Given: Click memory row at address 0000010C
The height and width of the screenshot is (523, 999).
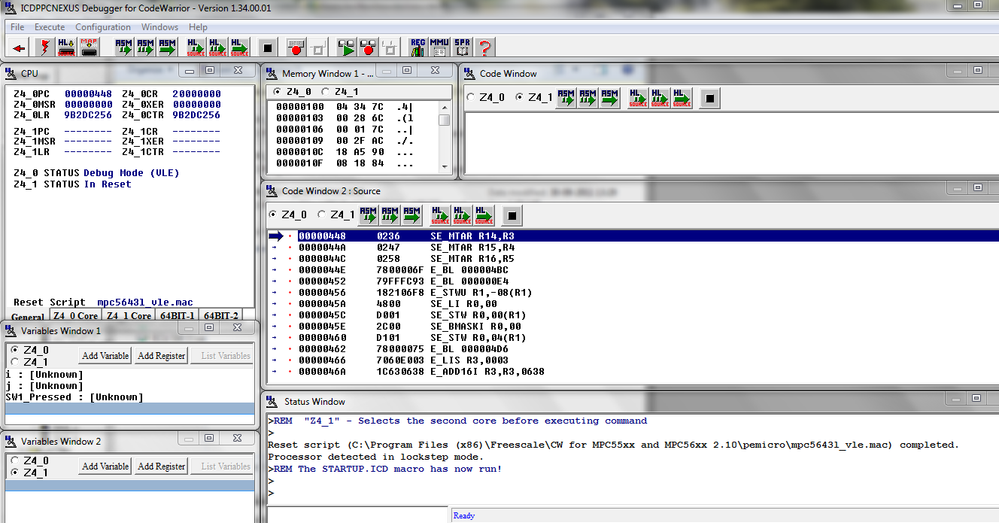Looking at the screenshot, I should click(x=344, y=152).
